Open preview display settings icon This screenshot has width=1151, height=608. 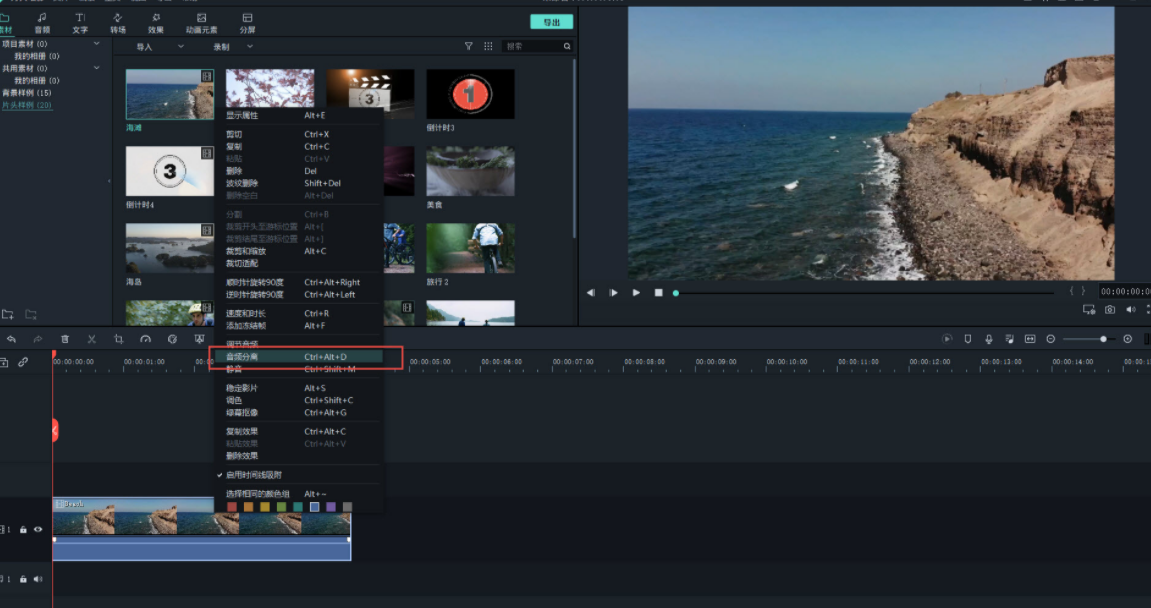coord(1089,310)
